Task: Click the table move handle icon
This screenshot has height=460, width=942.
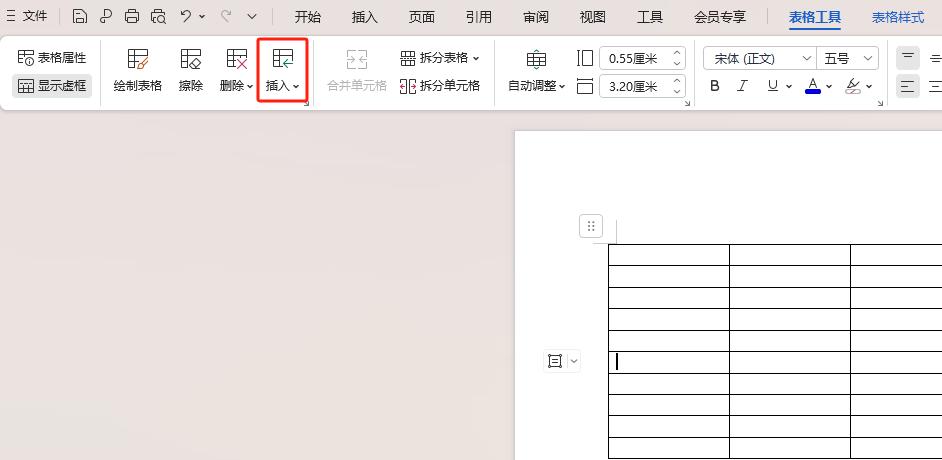Action: 591,226
